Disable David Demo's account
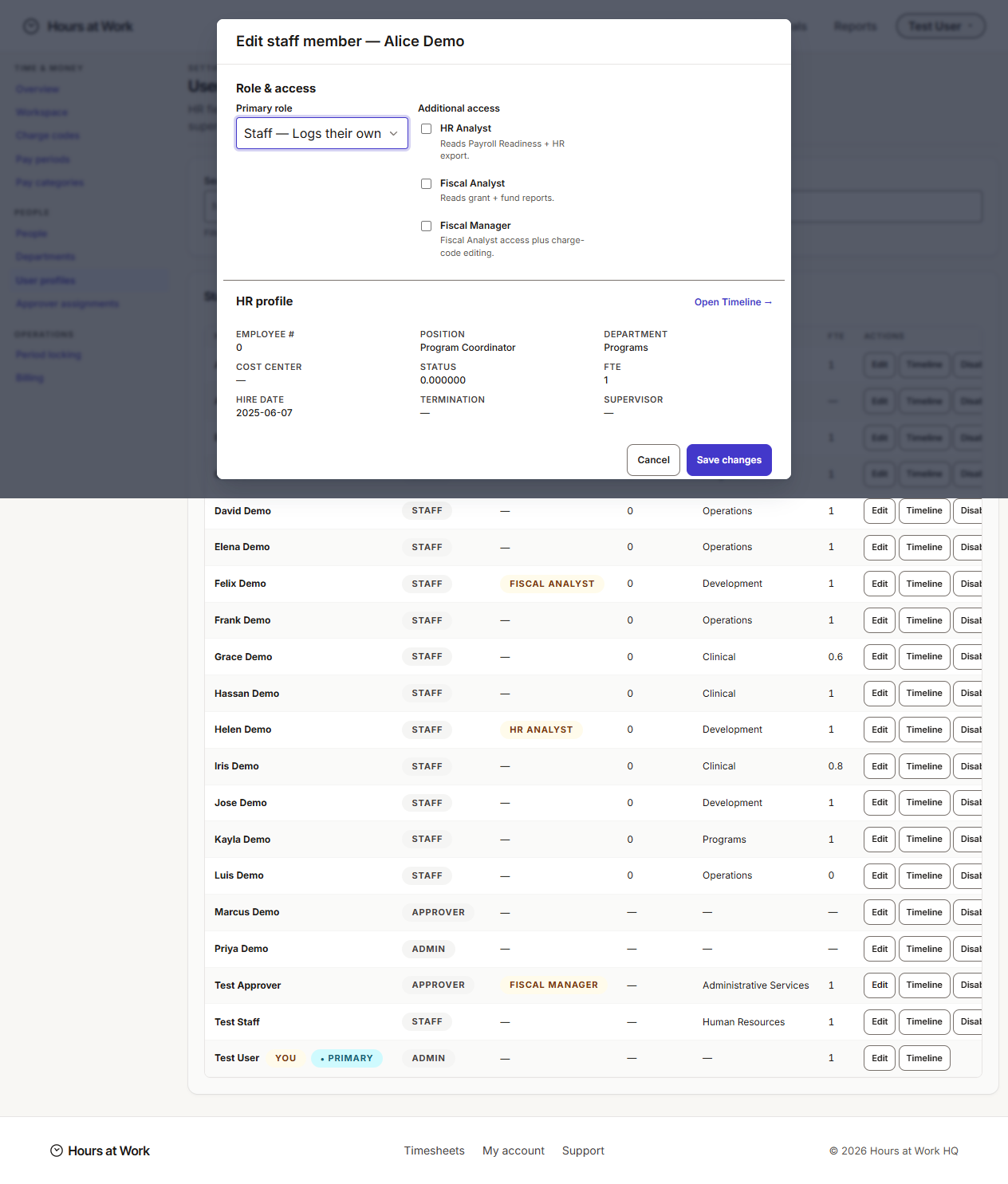Image resolution: width=1008 pixels, height=1184 pixels. click(x=968, y=511)
